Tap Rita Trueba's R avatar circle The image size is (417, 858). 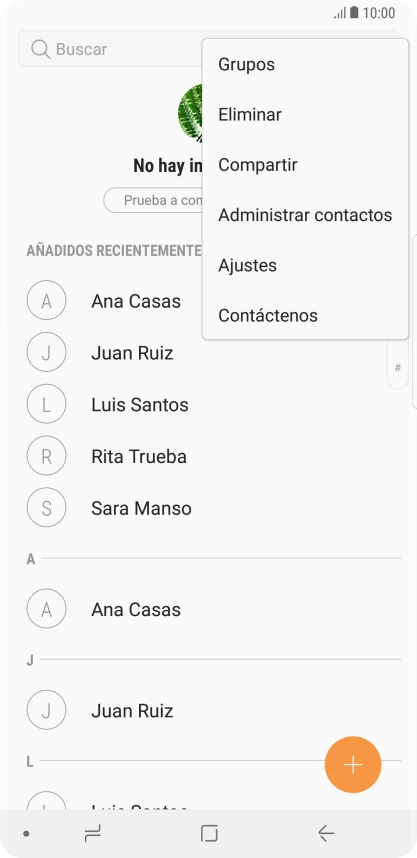pyautogui.click(x=47, y=456)
